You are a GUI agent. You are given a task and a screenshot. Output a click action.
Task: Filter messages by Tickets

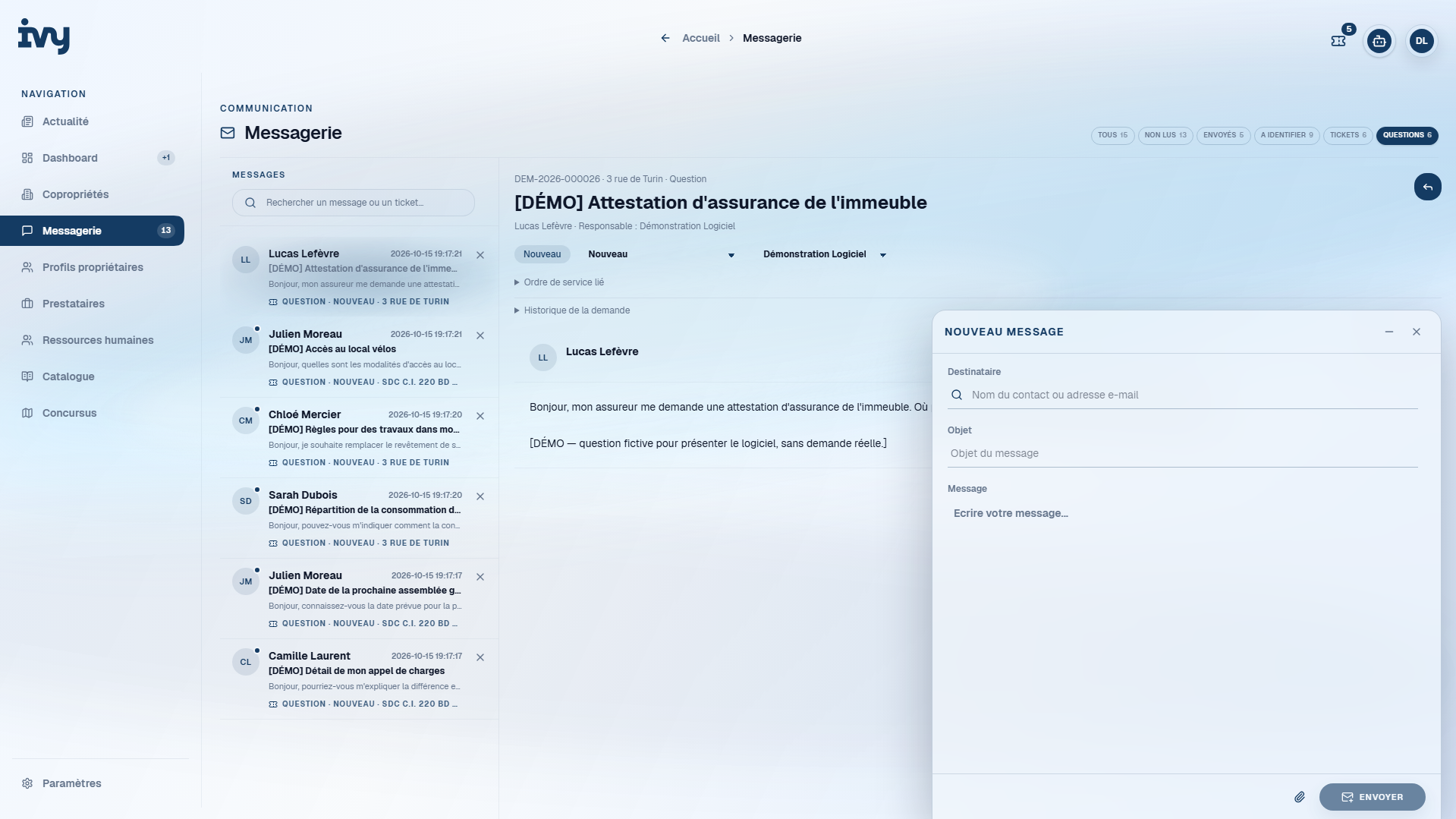point(1348,135)
